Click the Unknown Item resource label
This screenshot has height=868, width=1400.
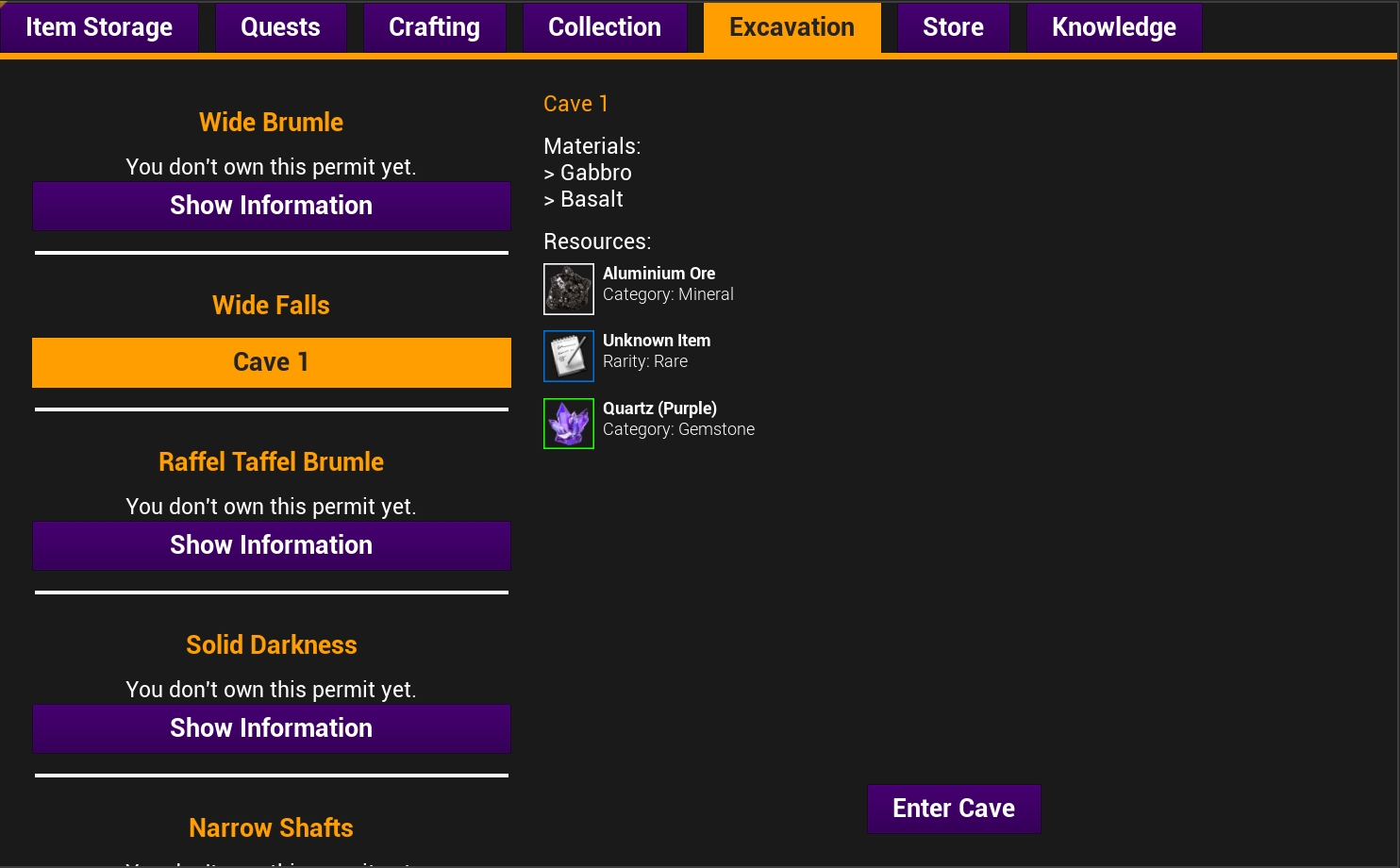pos(657,341)
